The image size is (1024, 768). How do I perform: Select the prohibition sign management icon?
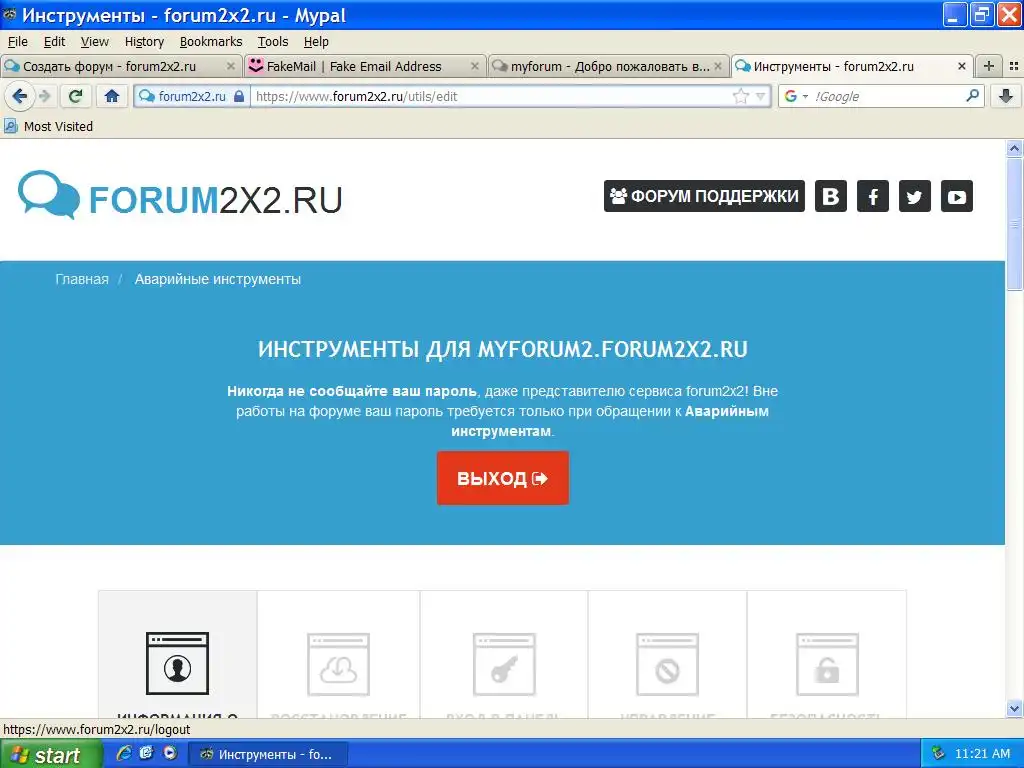pyautogui.click(x=667, y=664)
